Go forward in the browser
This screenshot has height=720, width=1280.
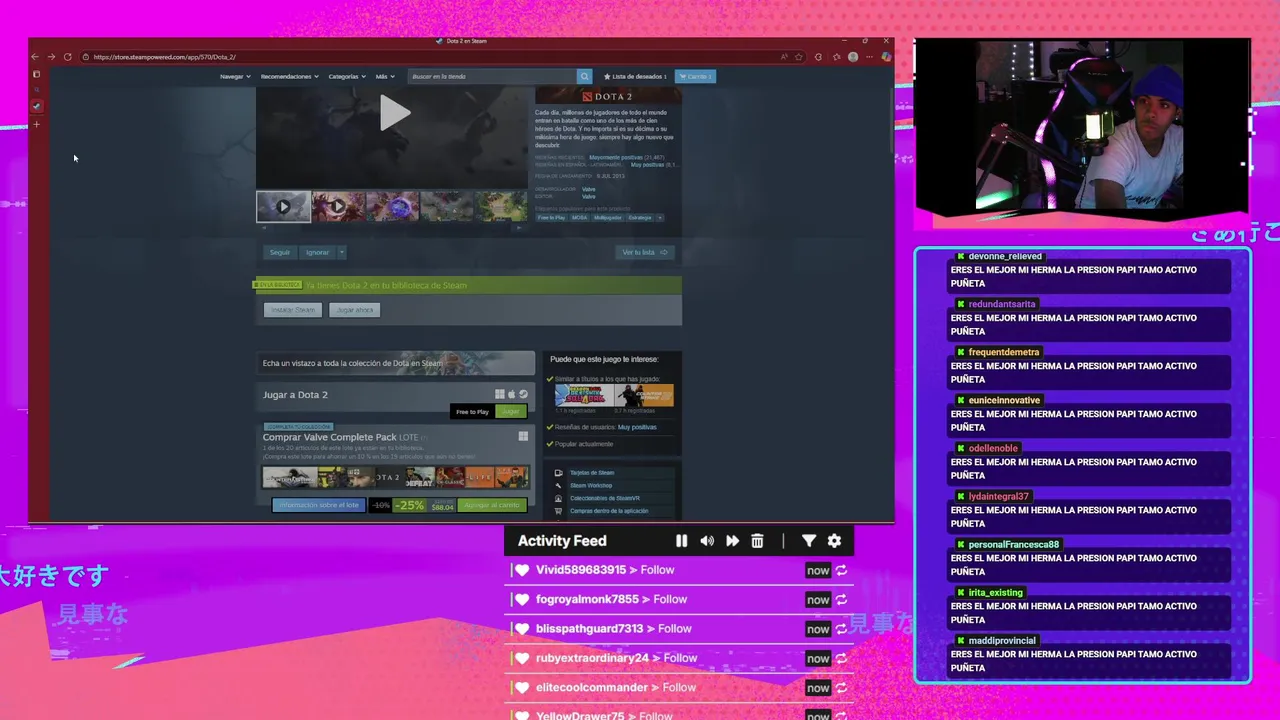(51, 57)
